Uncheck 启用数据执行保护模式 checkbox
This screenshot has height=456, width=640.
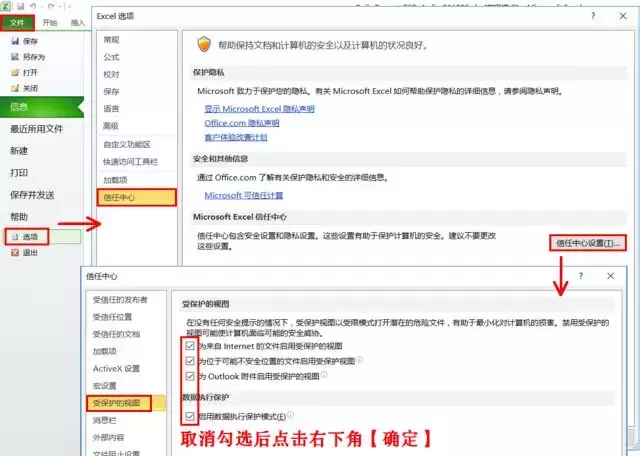point(190,416)
